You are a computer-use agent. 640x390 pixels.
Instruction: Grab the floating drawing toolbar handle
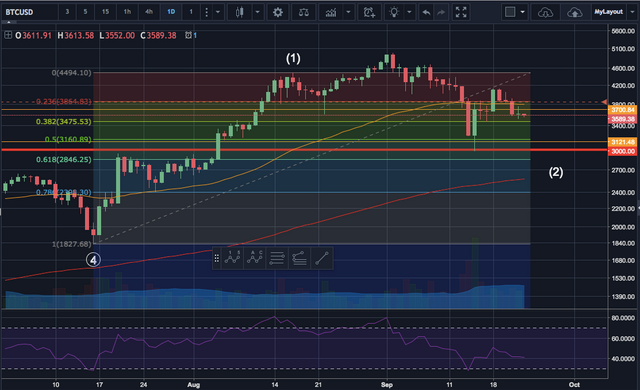coord(217,258)
